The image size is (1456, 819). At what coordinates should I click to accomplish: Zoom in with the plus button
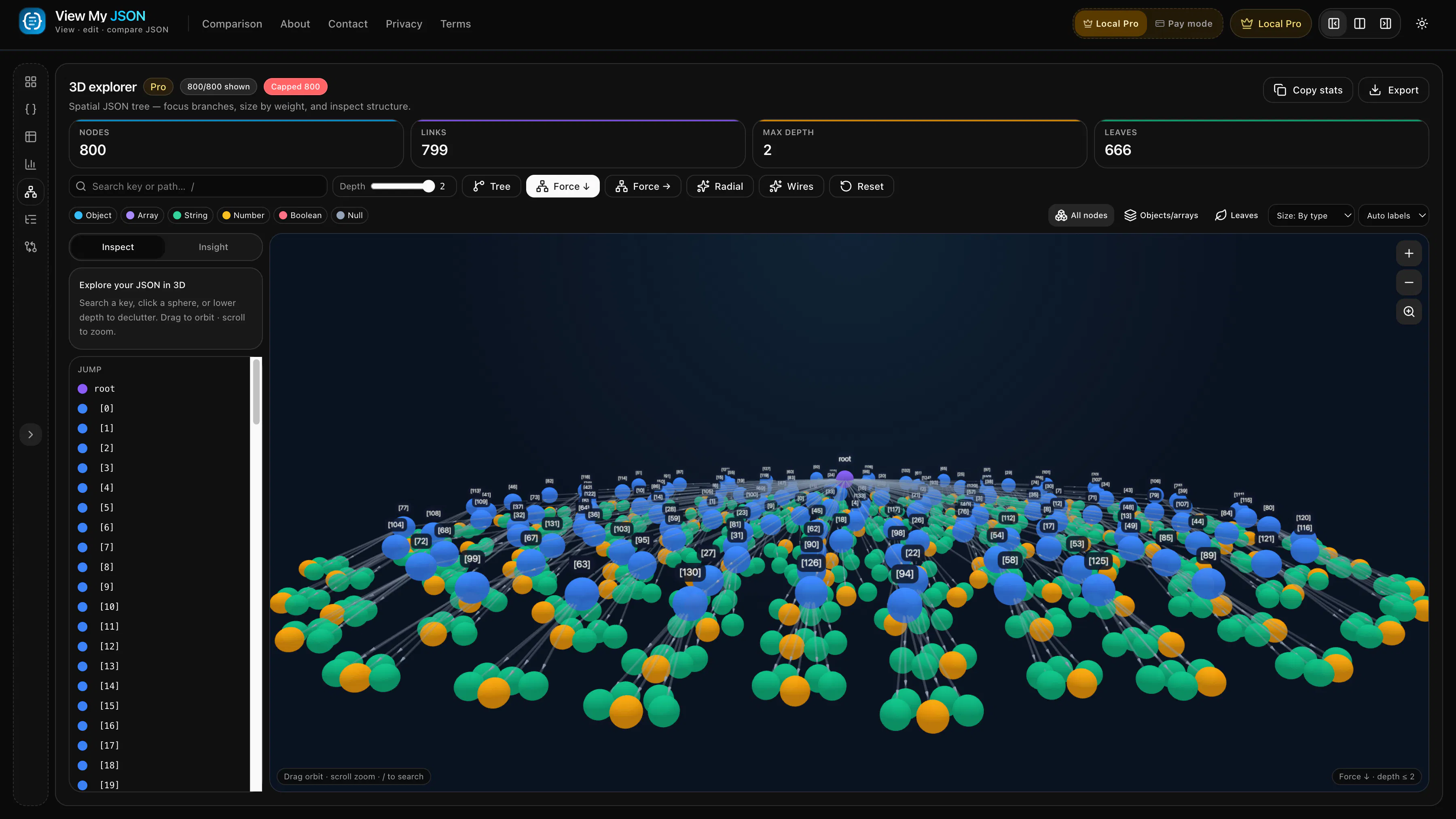pyautogui.click(x=1409, y=253)
